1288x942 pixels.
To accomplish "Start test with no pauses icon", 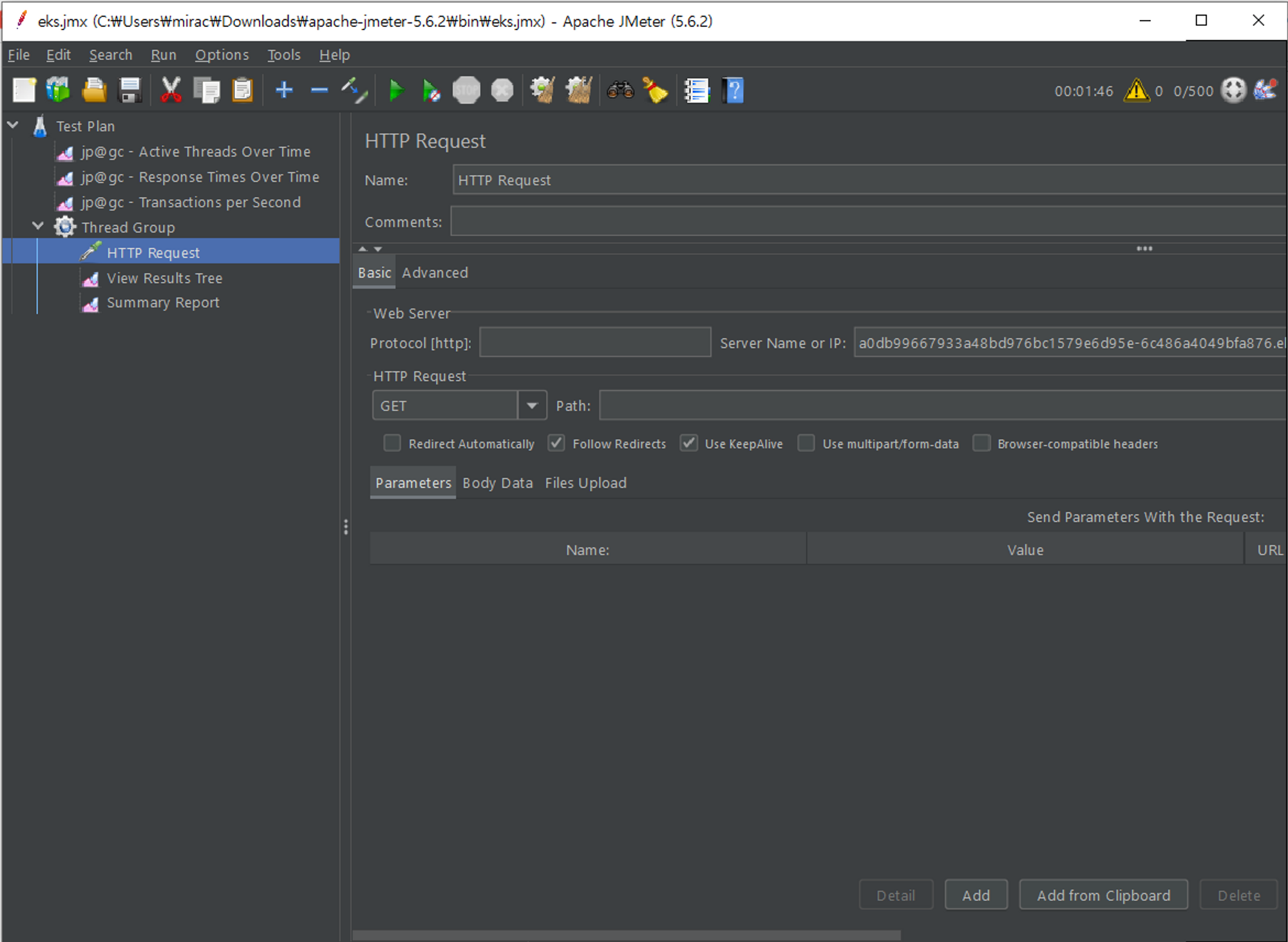I will (431, 90).
